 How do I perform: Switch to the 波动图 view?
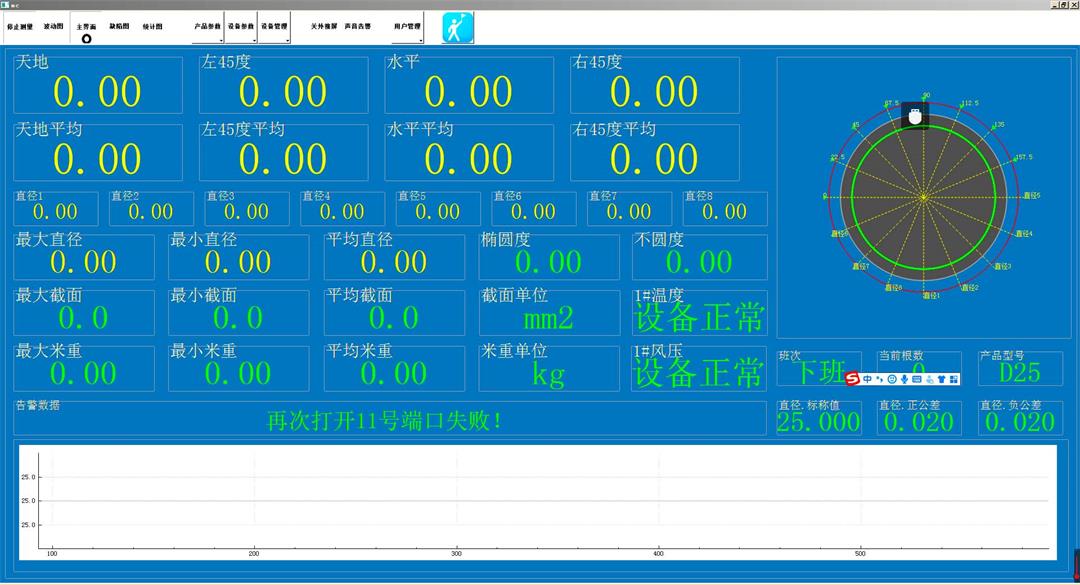click(53, 27)
